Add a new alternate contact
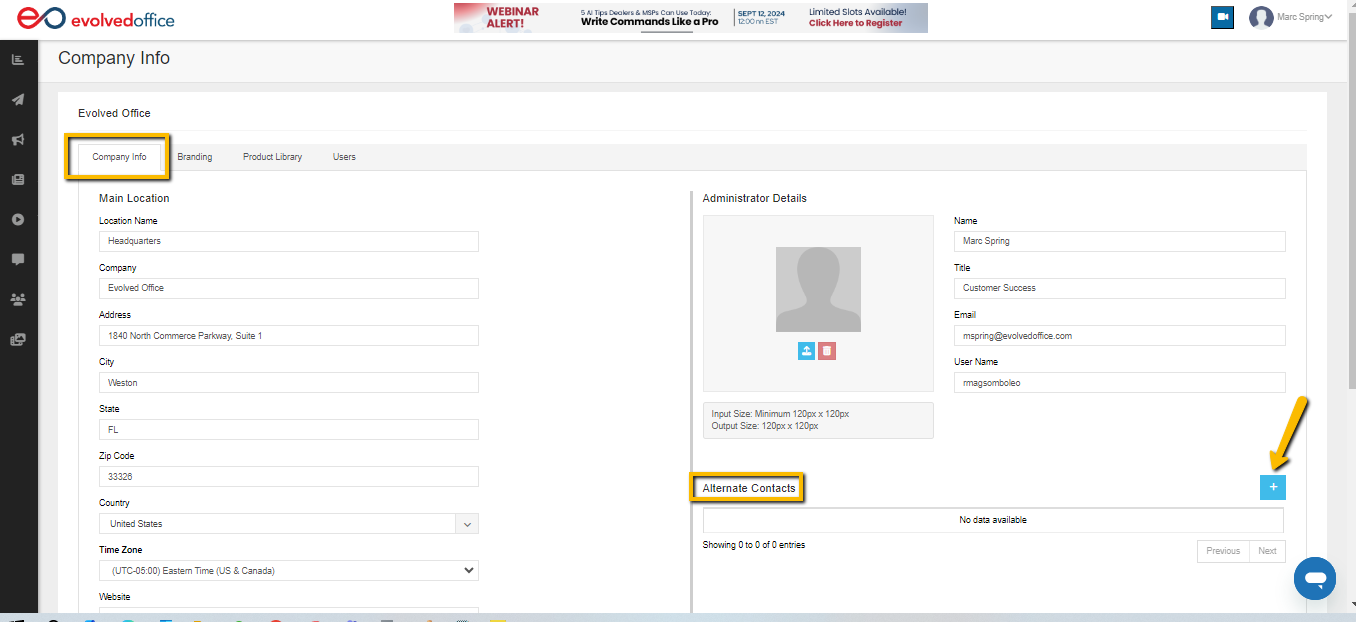 click(x=1273, y=487)
